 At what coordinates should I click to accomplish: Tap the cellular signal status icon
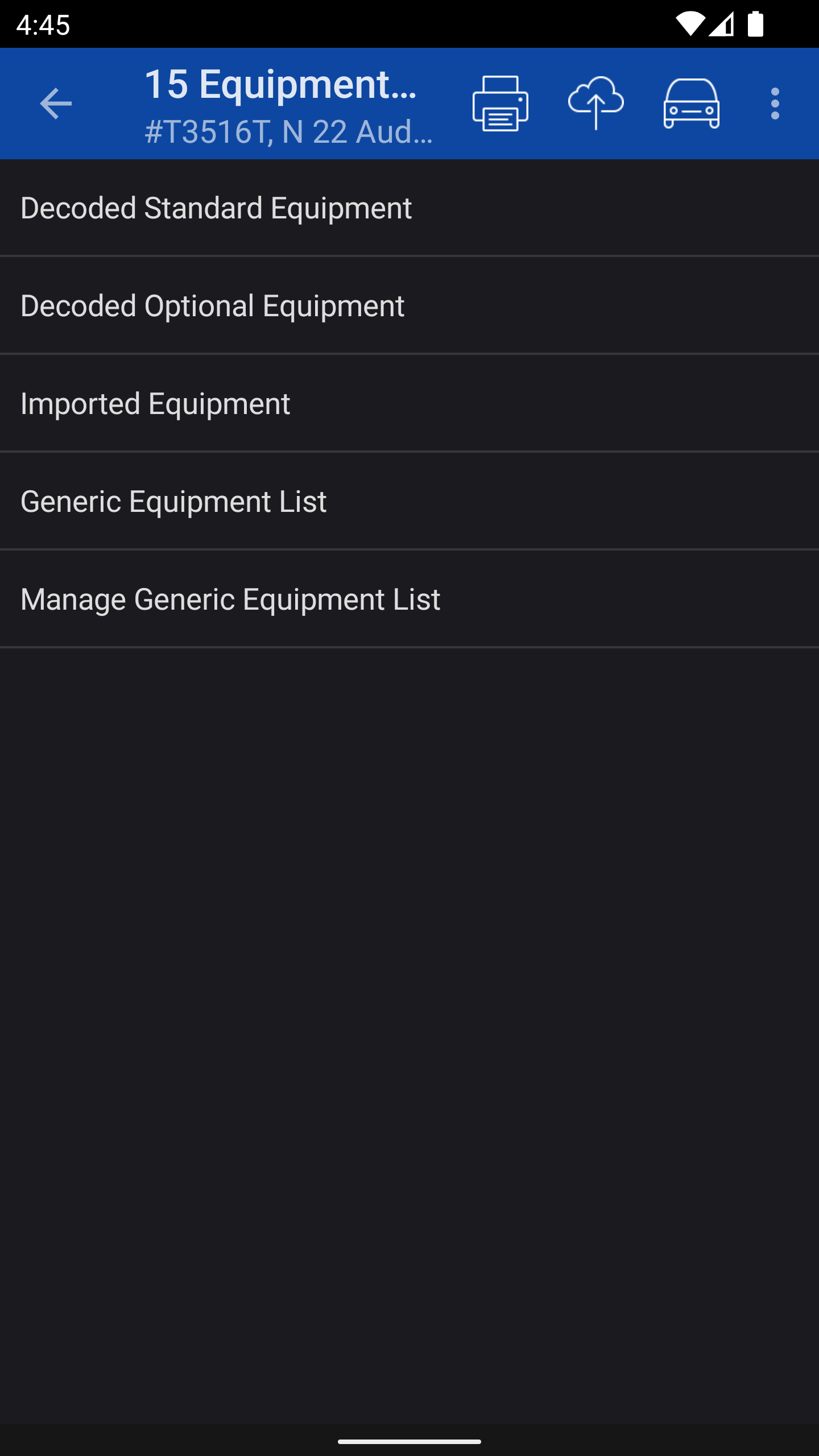tap(722, 24)
